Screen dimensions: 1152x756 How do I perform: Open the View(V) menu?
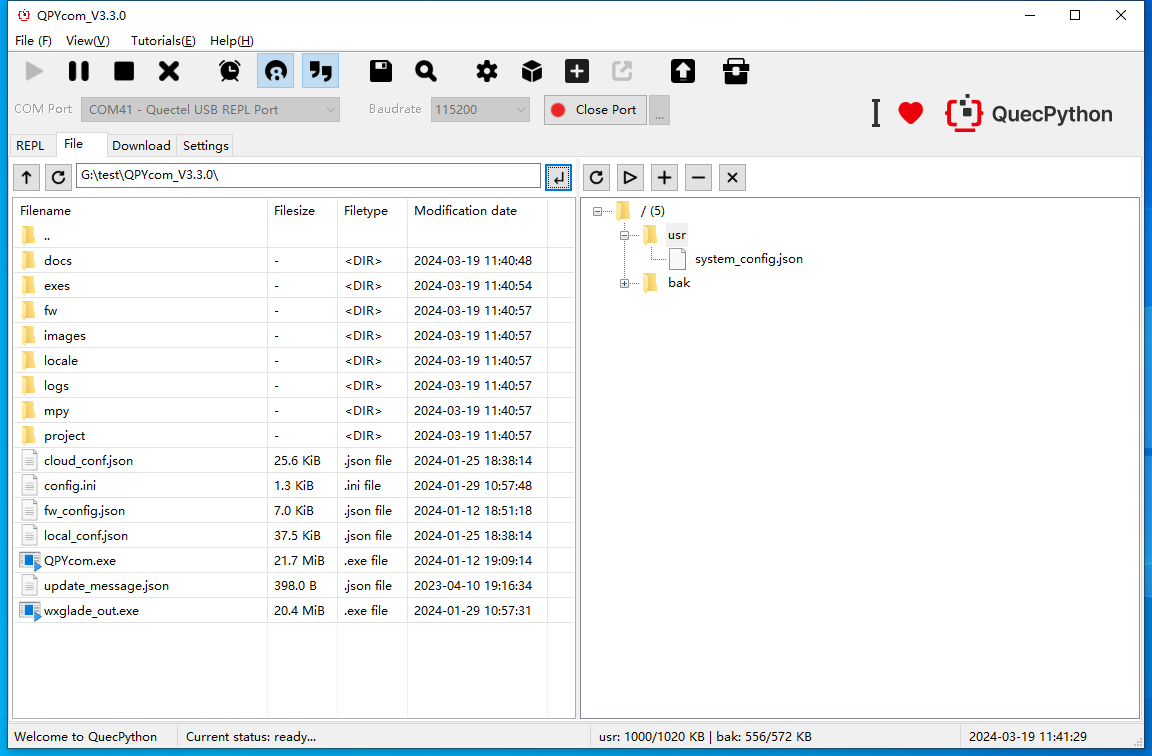(x=87, y=40)
